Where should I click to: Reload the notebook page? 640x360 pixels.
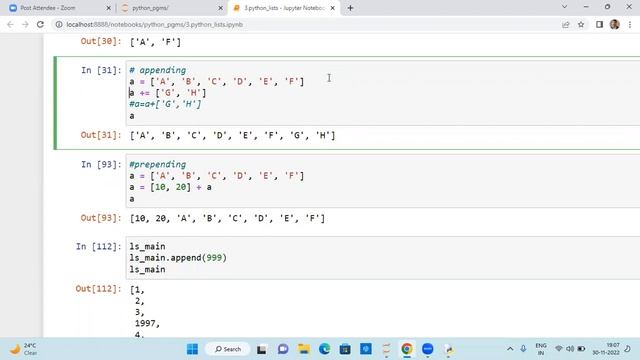[x=40, y=24]
